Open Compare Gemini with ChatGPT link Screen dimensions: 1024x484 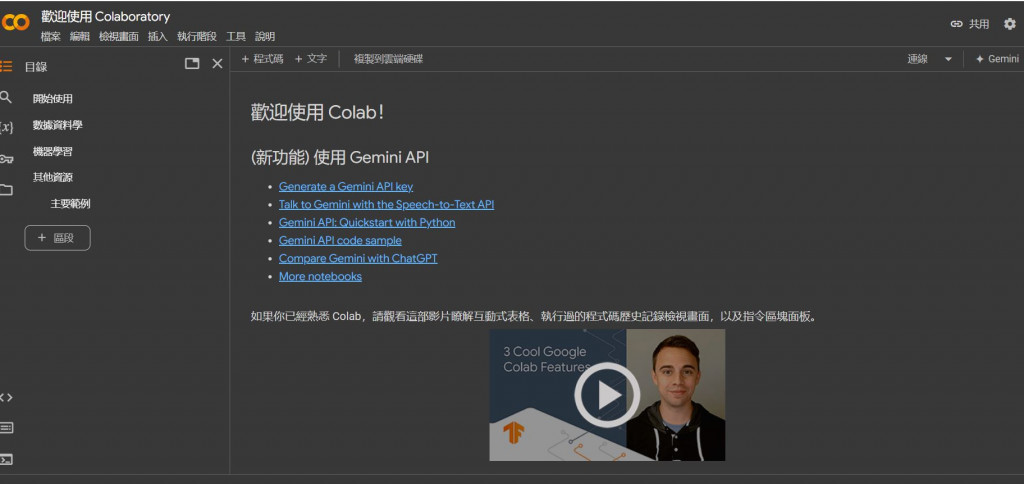pos(358,258)
